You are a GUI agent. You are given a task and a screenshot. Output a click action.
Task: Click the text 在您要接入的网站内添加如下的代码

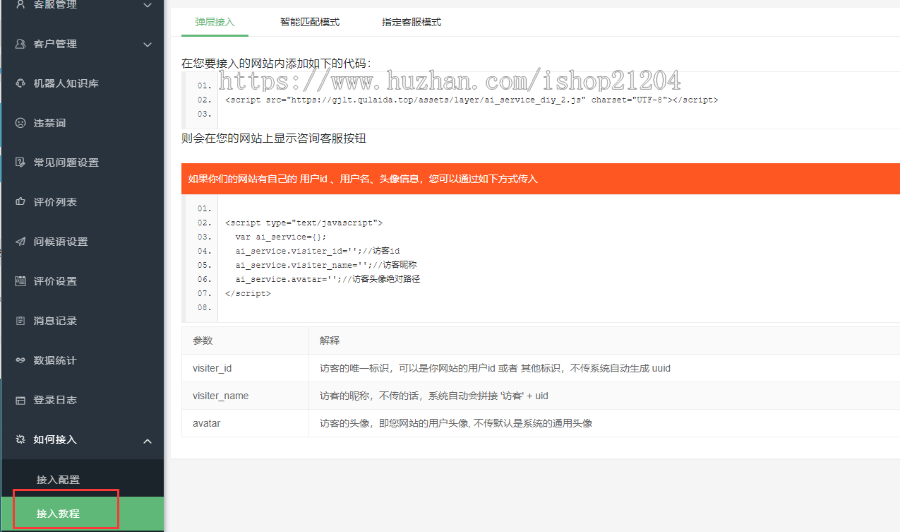[x=276, y=63]
